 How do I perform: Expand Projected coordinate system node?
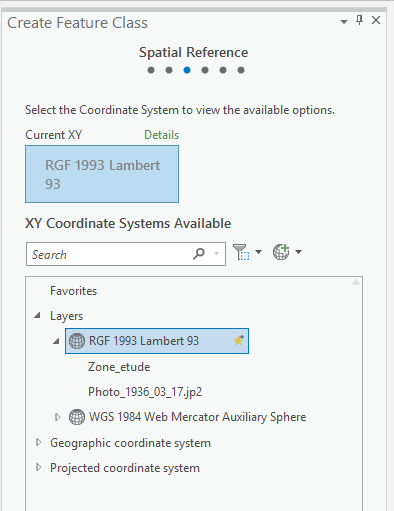[38, 467]
